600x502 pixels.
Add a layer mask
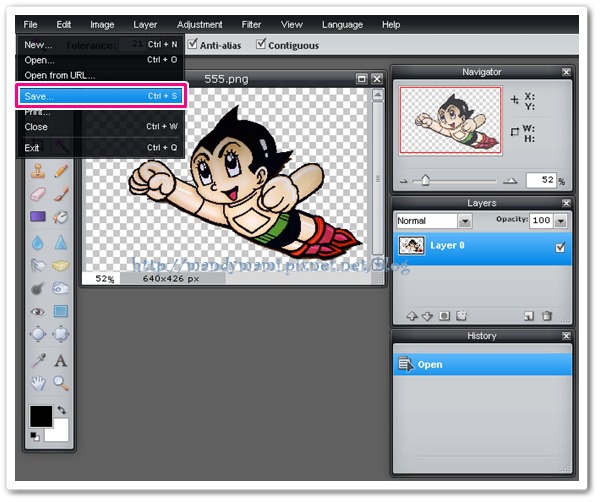point(444,316)
